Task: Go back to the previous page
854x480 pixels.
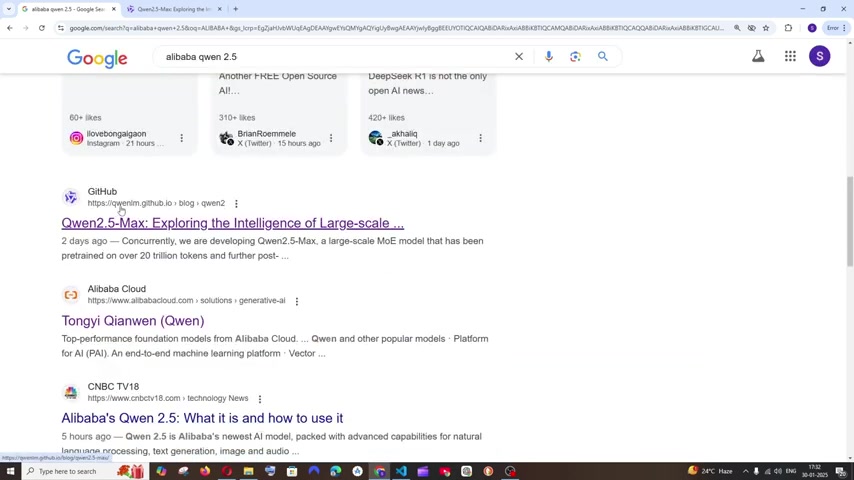Action: click(x=10, y=28)
